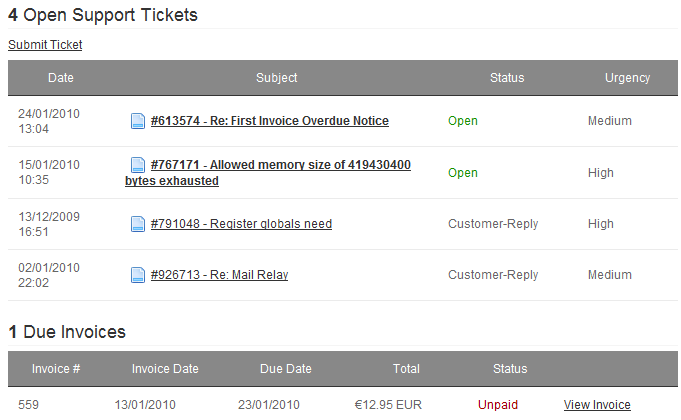This screenshot has height=420, width=681.
Task: Click document icon for ticket #767171
Action: (138, 165)
